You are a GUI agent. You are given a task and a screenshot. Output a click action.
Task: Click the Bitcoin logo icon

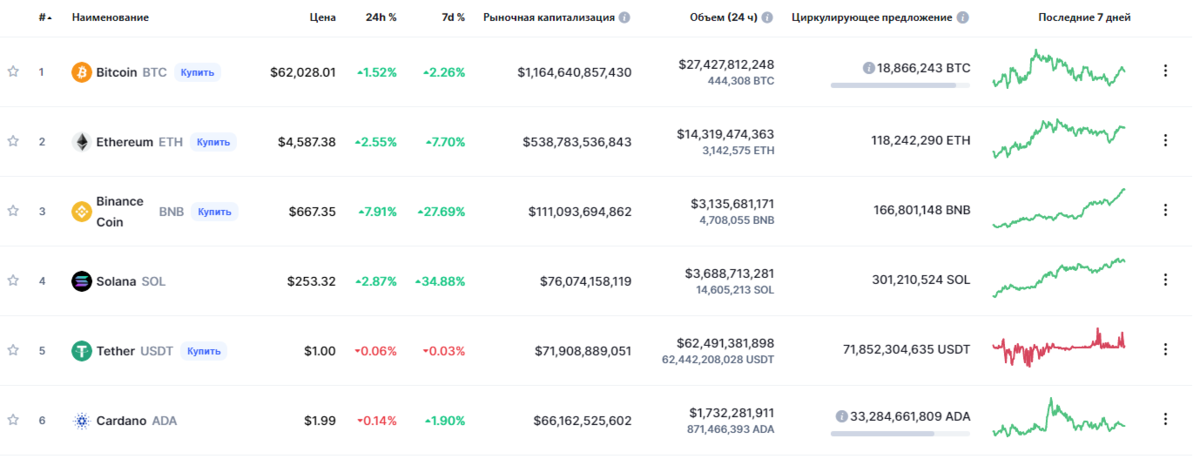[x=81, y=72]
